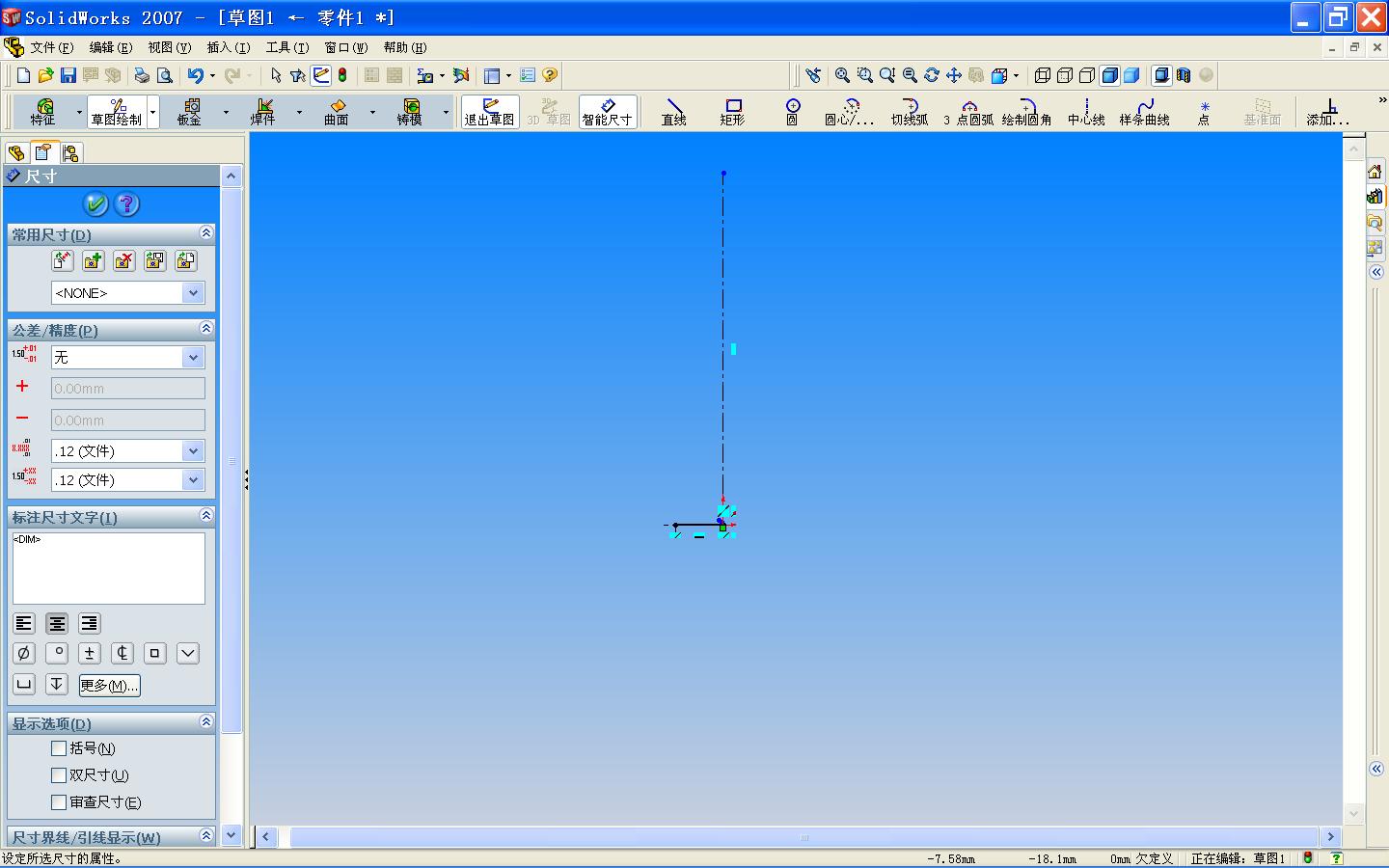Toggle the Shaded display mode
The image size is (1389, 868).
pos(1131,75)
